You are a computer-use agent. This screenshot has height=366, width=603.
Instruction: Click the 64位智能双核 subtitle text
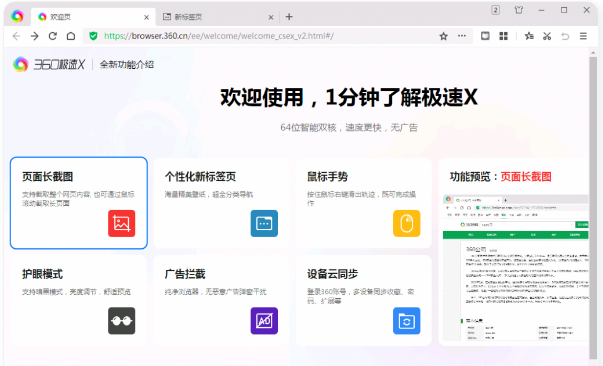pos(349,128)
